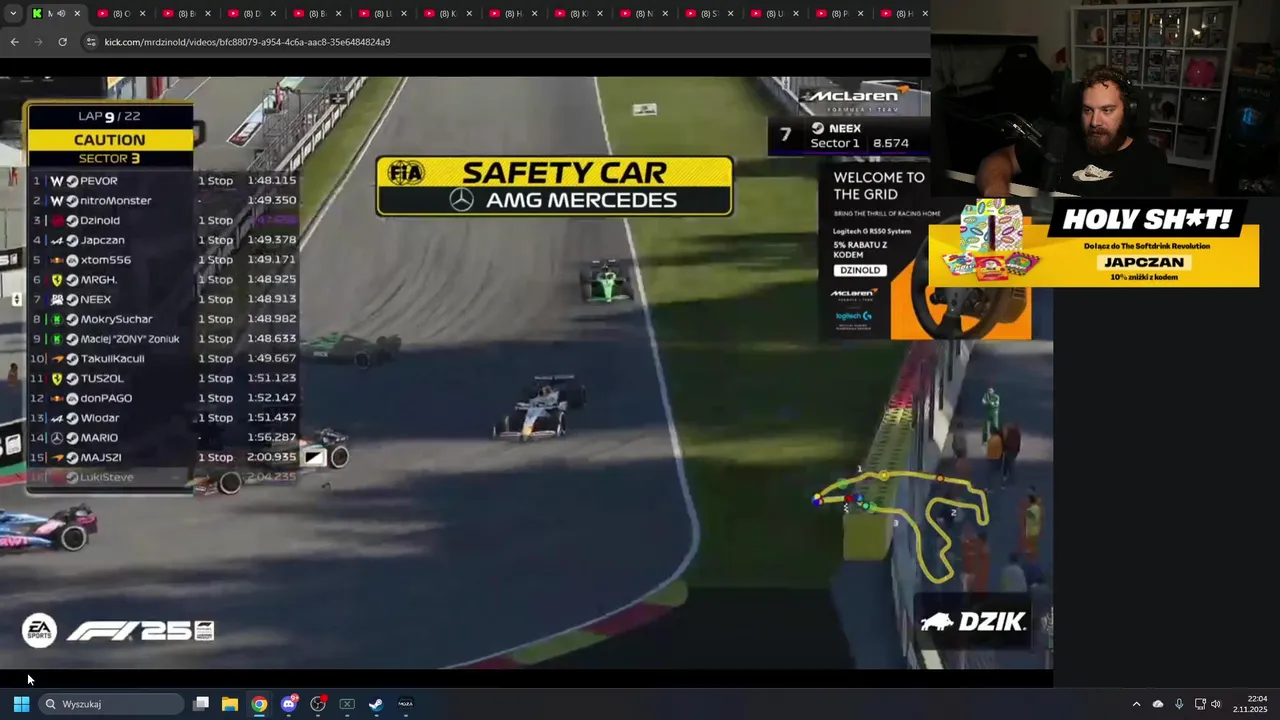This screenshot has height=720, width=1280.
Task: Open Task View from the taskbar
Action: pyautogui.click(x=201, y=704)
